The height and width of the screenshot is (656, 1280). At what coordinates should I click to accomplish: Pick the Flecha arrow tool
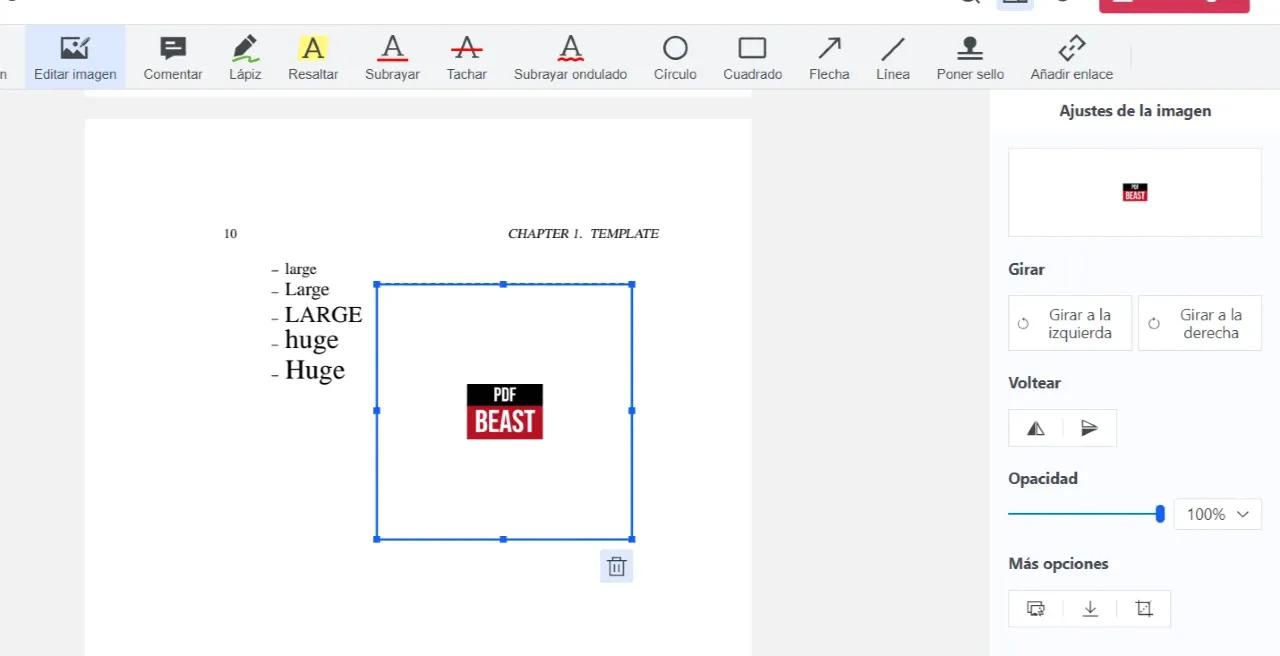(829, 58)
